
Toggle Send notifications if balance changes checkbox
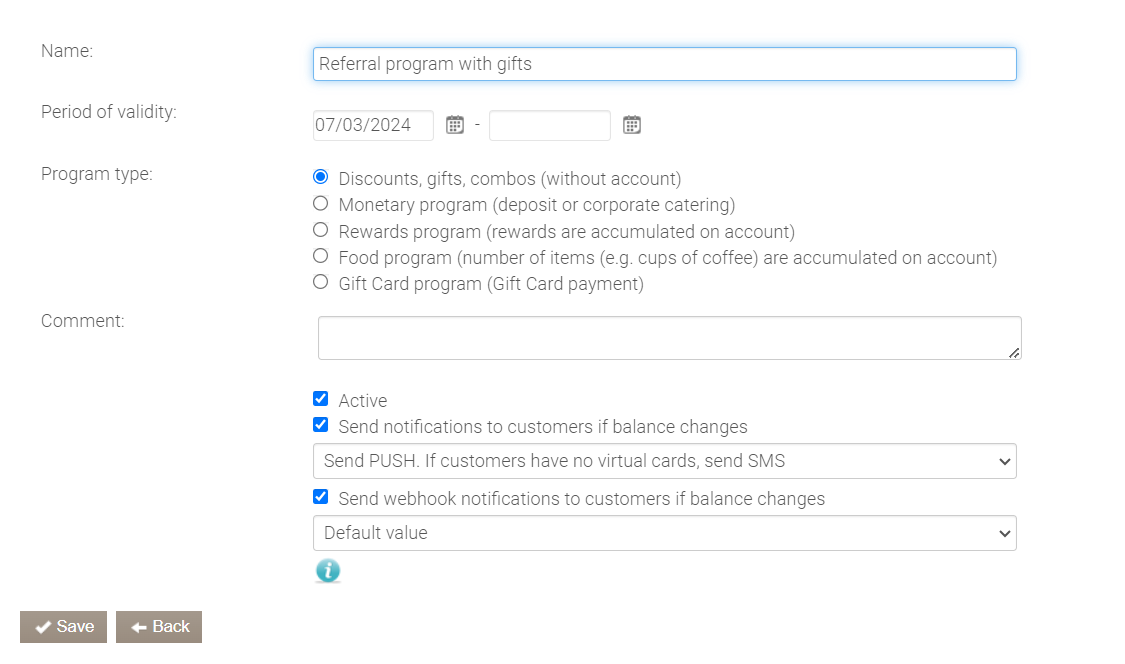click(x=321, y=425)
